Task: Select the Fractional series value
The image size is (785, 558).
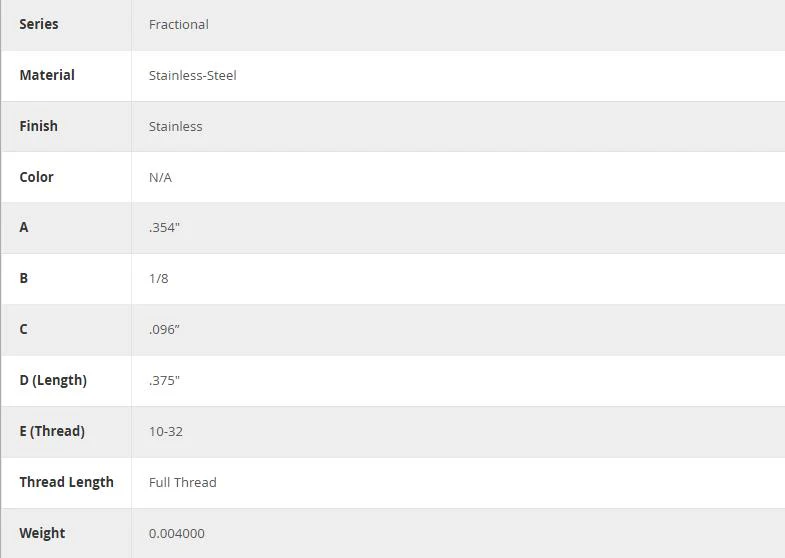Action: pos(178,25)
